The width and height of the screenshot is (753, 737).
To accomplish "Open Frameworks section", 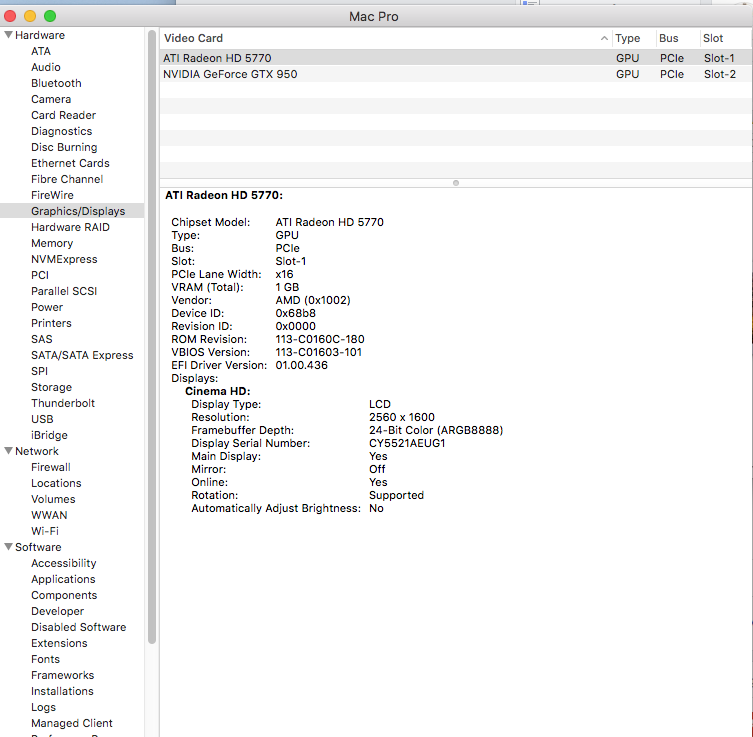I will coord(62,675).
